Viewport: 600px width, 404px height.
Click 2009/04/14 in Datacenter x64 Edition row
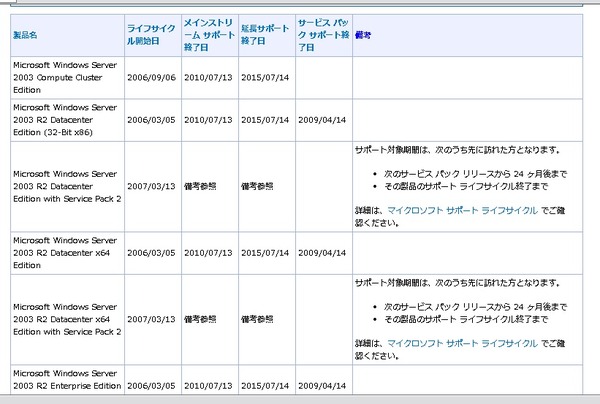click(x=322, y=253)
